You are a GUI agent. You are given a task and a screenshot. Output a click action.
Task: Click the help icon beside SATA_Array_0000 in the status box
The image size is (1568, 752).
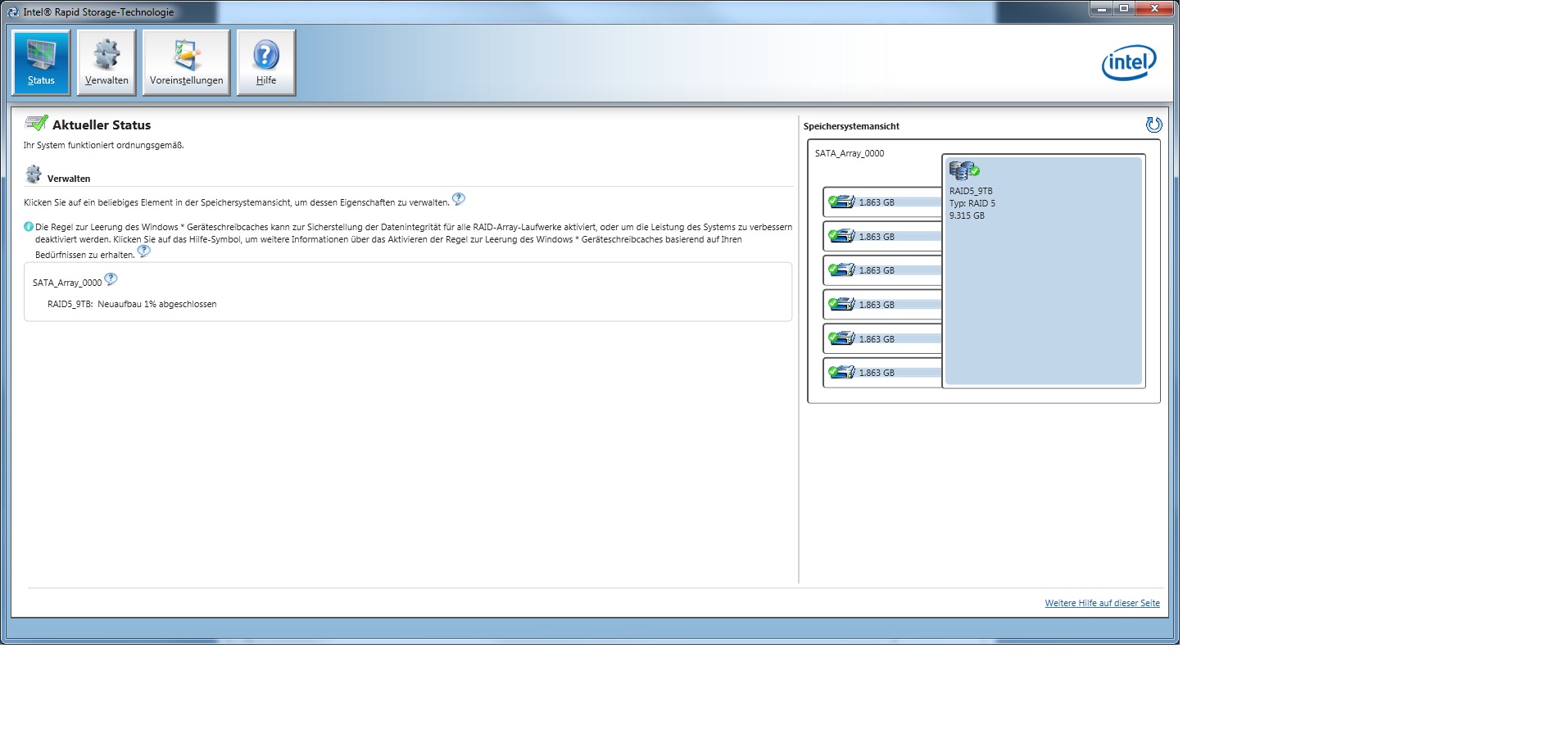click(111, 279)
